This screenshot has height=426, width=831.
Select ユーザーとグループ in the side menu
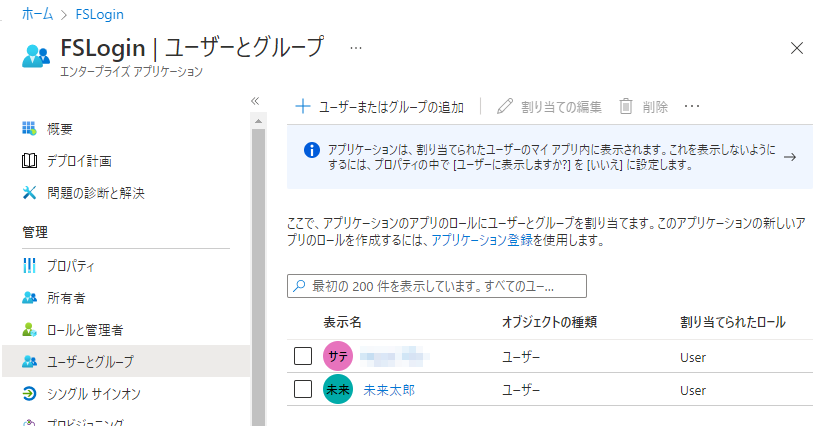tap(126, 361)
